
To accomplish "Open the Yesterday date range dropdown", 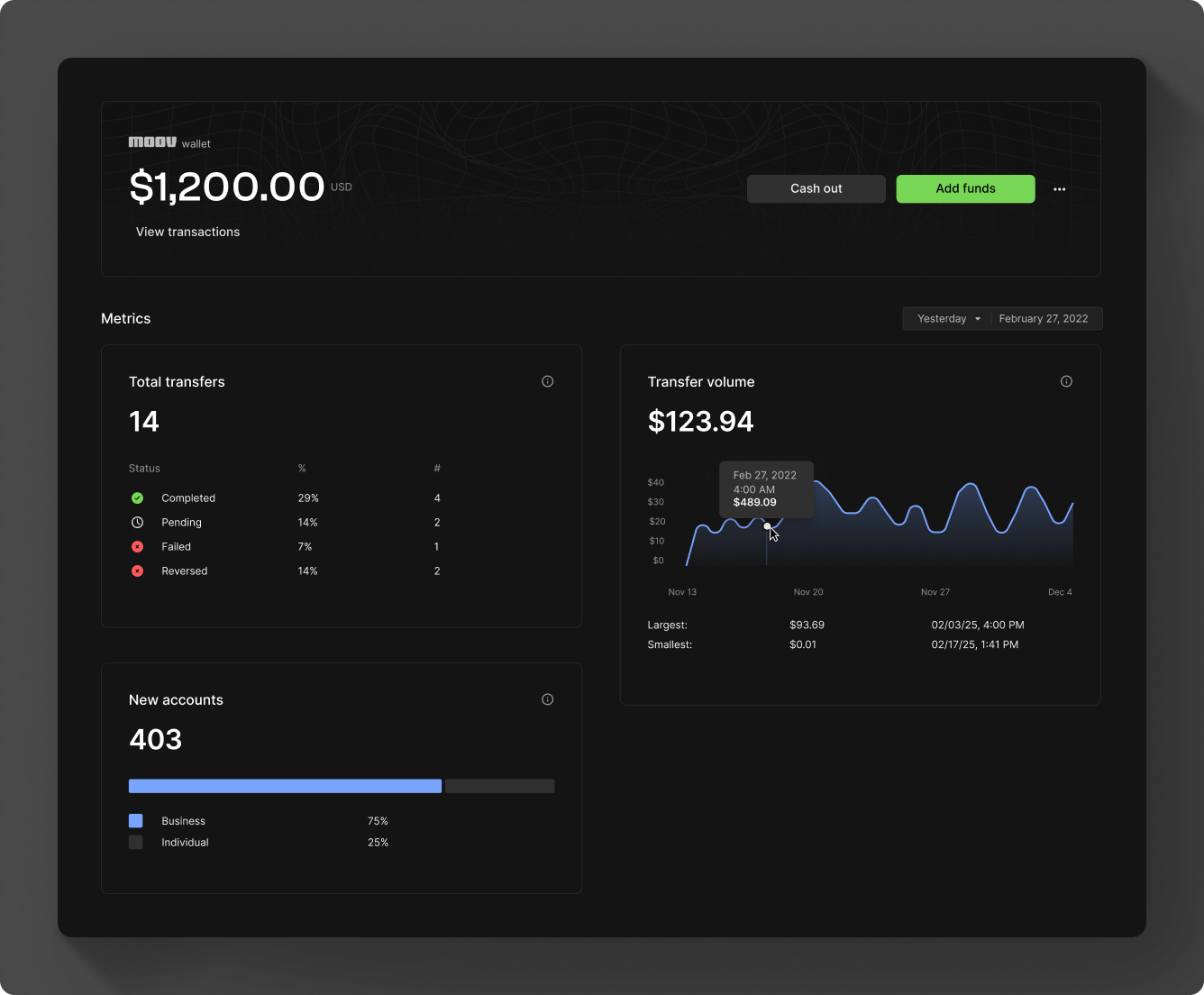I will pyautogui.click(x=947, y=318).
